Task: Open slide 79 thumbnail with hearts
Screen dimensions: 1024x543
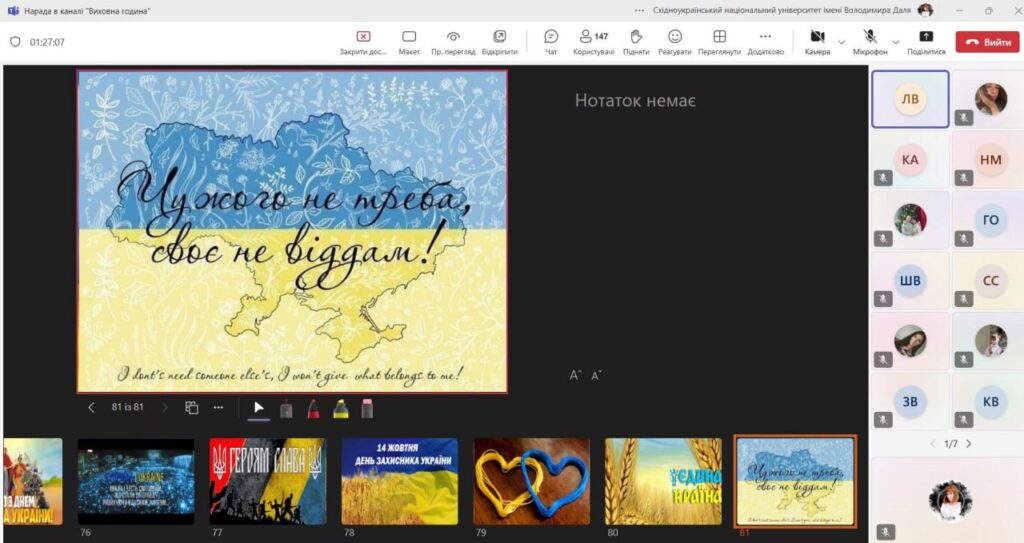Action: 531,481
